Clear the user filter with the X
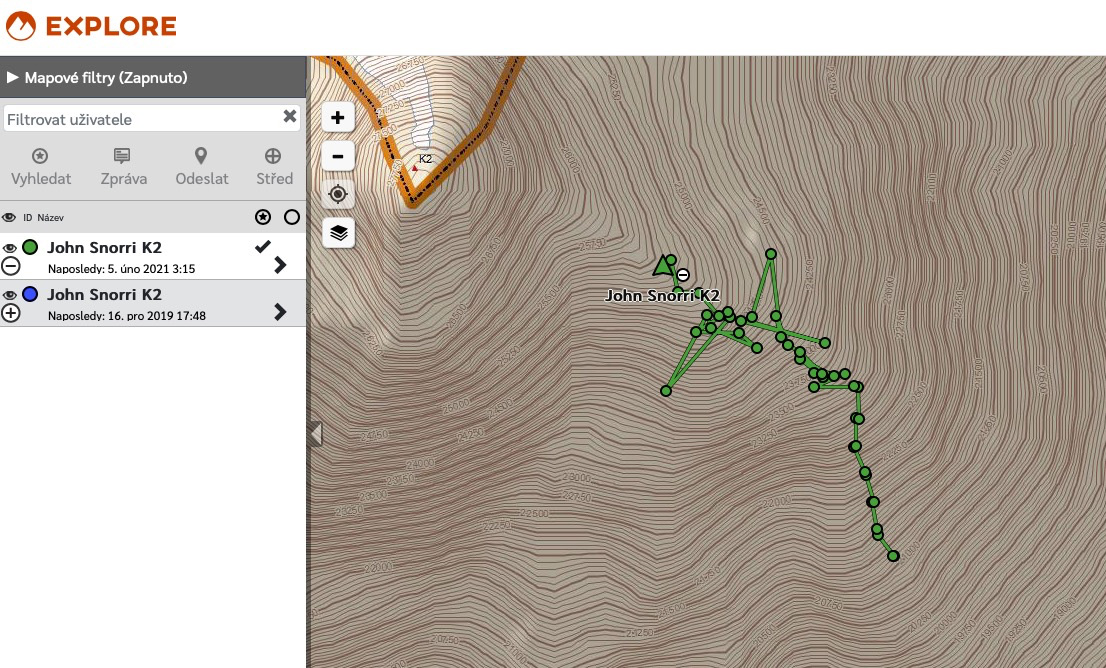 (290, 116)
